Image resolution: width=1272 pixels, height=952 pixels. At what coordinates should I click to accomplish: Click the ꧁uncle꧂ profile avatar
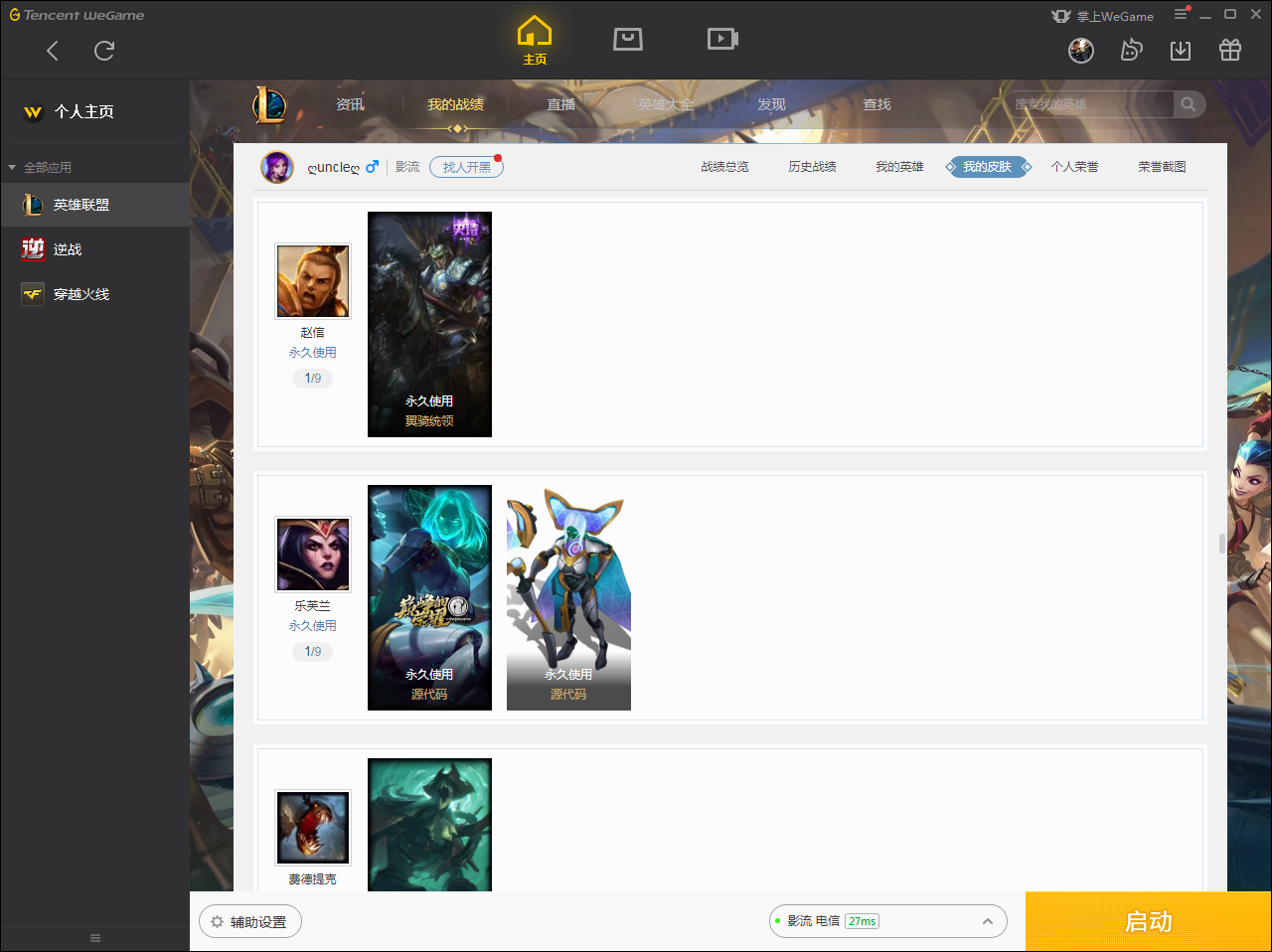click(277, 167)
